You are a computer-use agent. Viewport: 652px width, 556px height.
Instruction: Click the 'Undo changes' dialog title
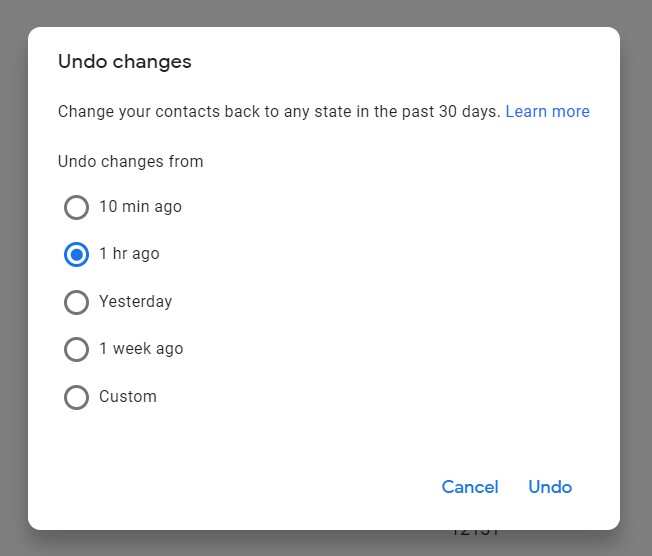pyautogui.click(x=125, y=62)
